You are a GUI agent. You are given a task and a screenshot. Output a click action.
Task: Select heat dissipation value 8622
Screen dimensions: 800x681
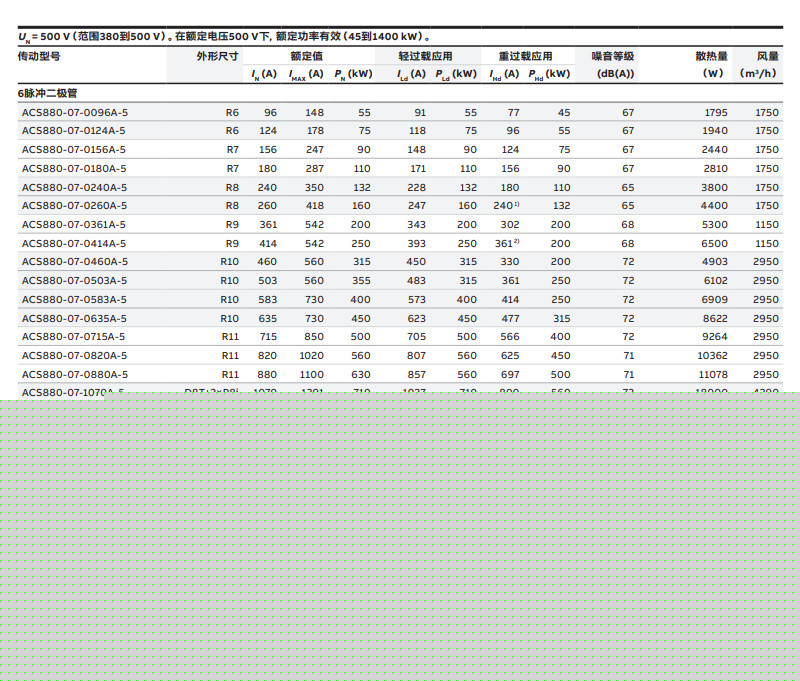point(715,318)
